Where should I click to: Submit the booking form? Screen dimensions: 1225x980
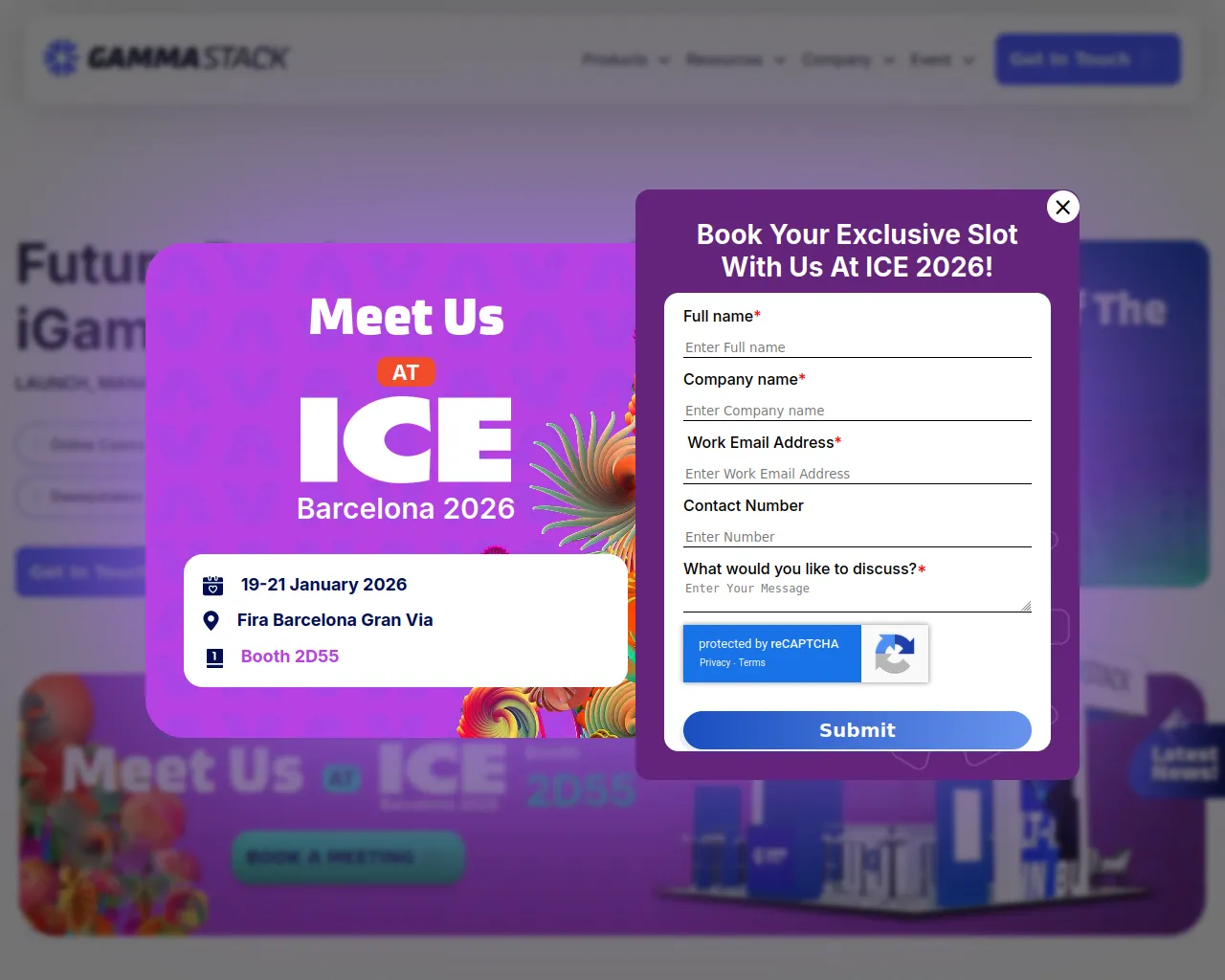point(857,730)
